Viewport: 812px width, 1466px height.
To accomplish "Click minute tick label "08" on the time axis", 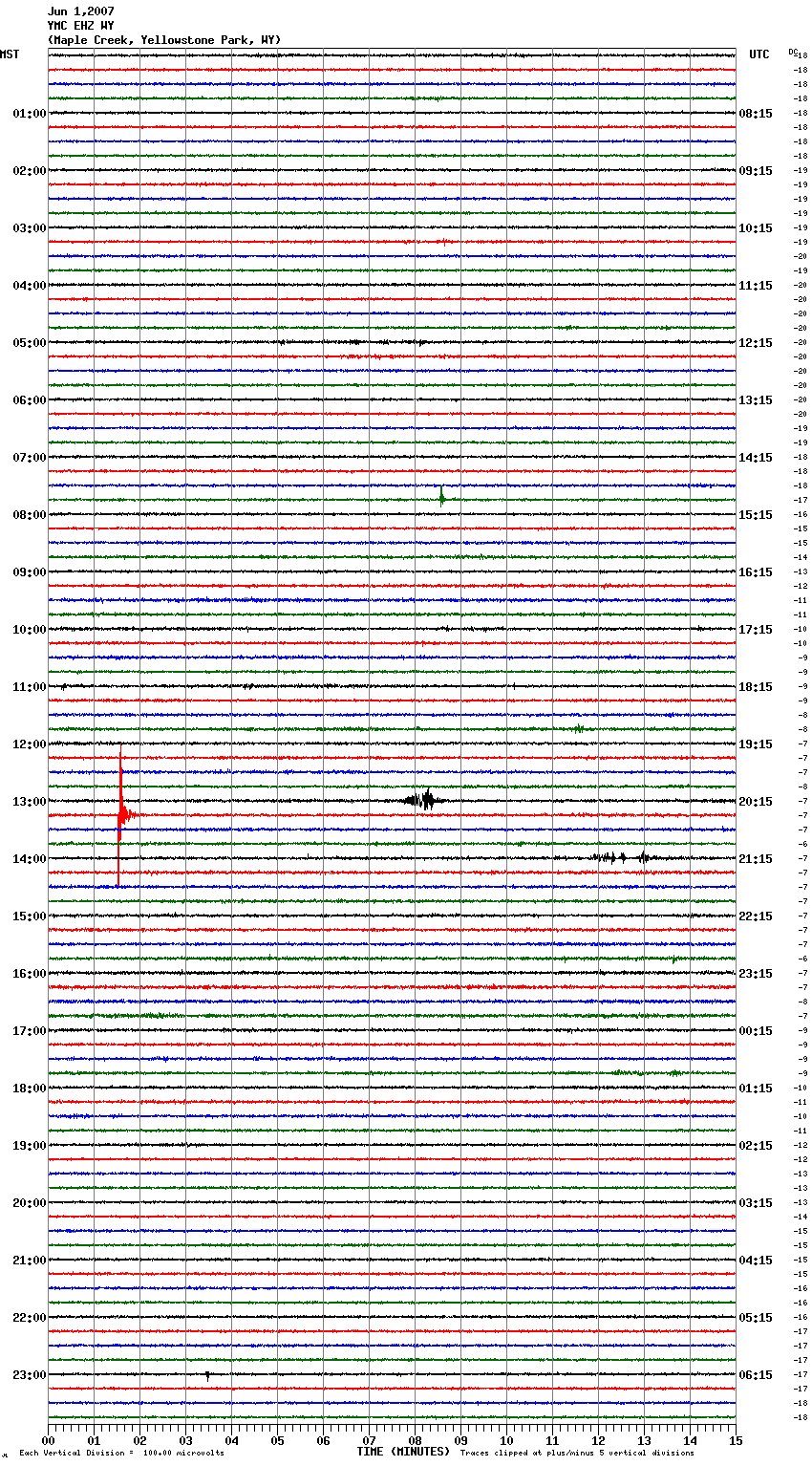I will tap(415, 1440).
